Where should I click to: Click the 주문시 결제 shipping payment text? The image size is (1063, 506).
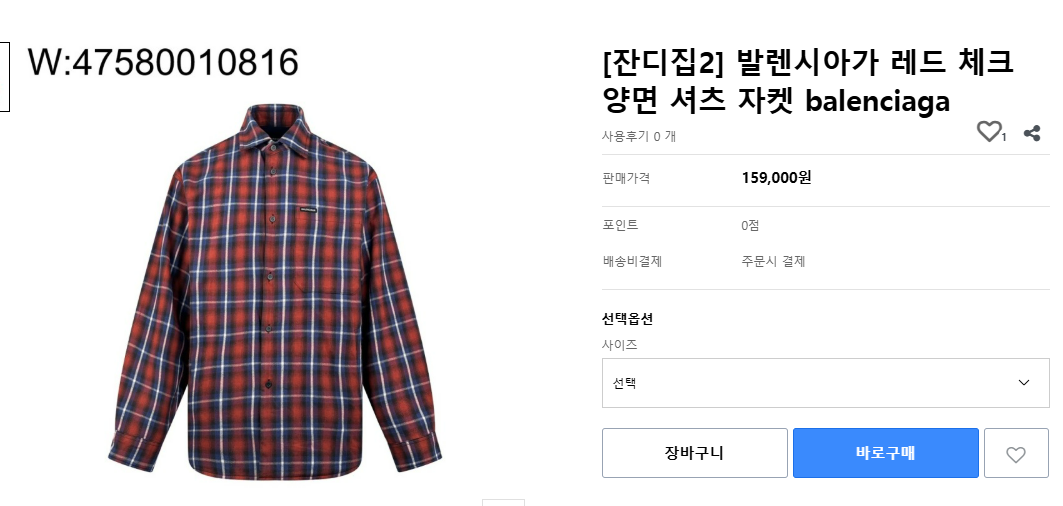[773, 262]
